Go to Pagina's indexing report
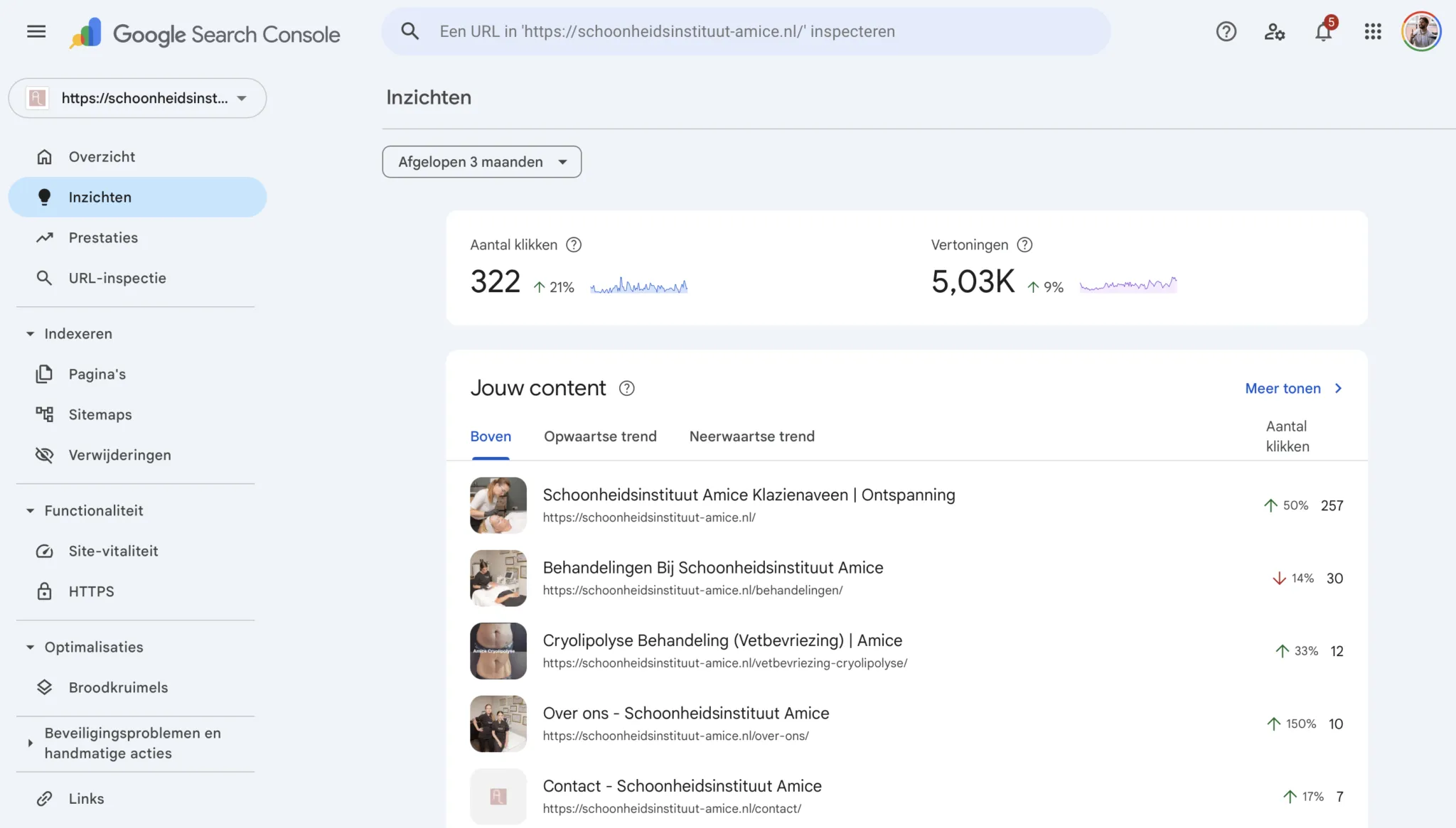This screenshot has width=1456, height=828. tap(137, 374)
